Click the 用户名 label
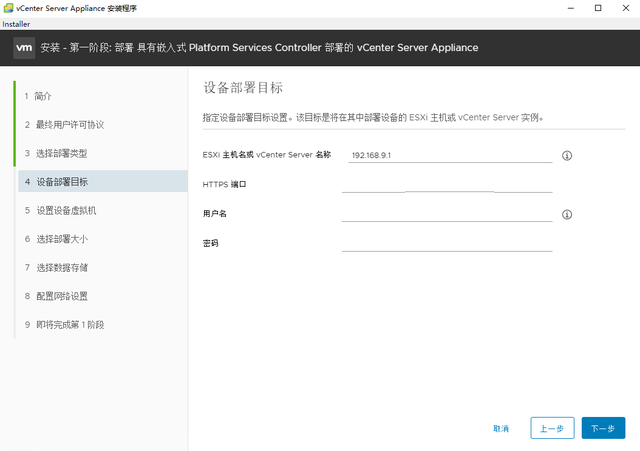Image resolution: width=640 pixels, height=451 pixels. click(214, 214)
